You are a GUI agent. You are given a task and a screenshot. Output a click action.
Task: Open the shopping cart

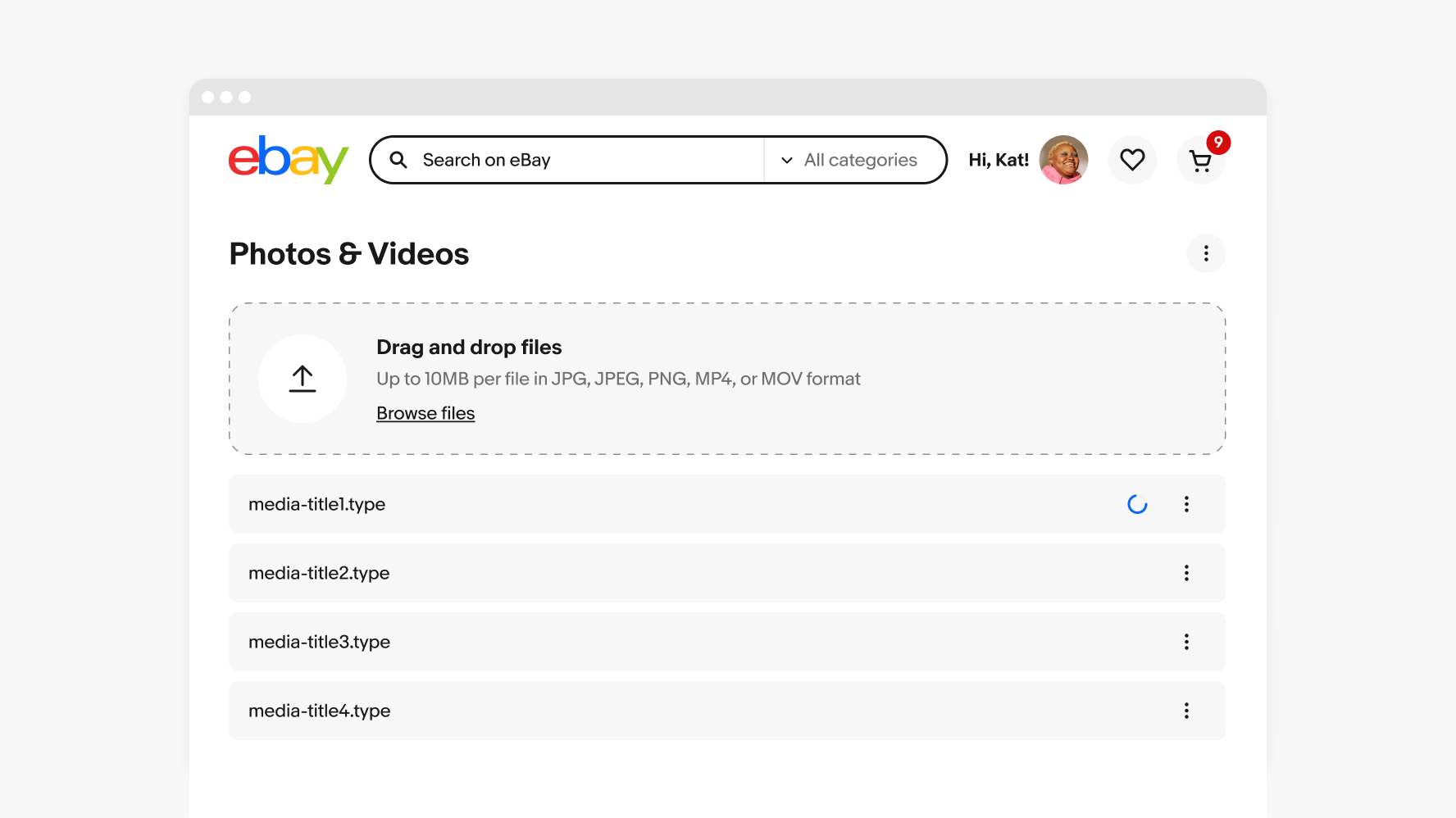click(x=1200, y=162)
